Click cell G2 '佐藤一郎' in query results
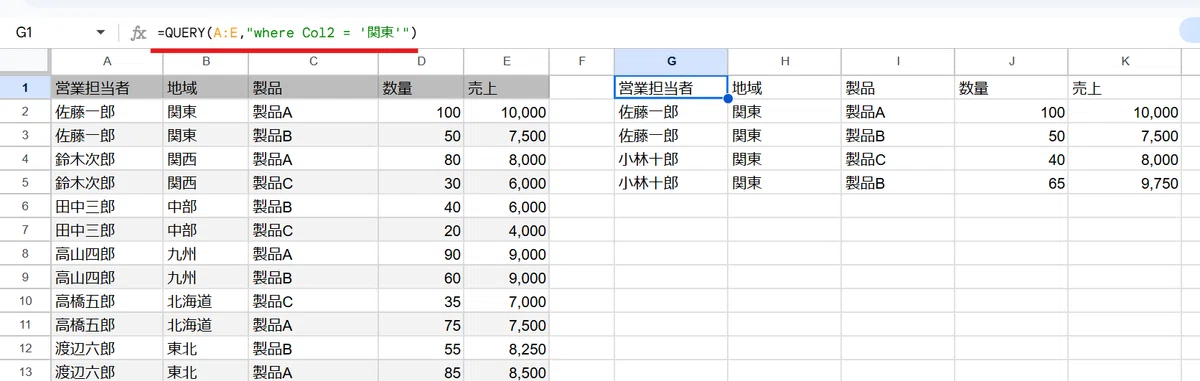 (x=670, y=112)
